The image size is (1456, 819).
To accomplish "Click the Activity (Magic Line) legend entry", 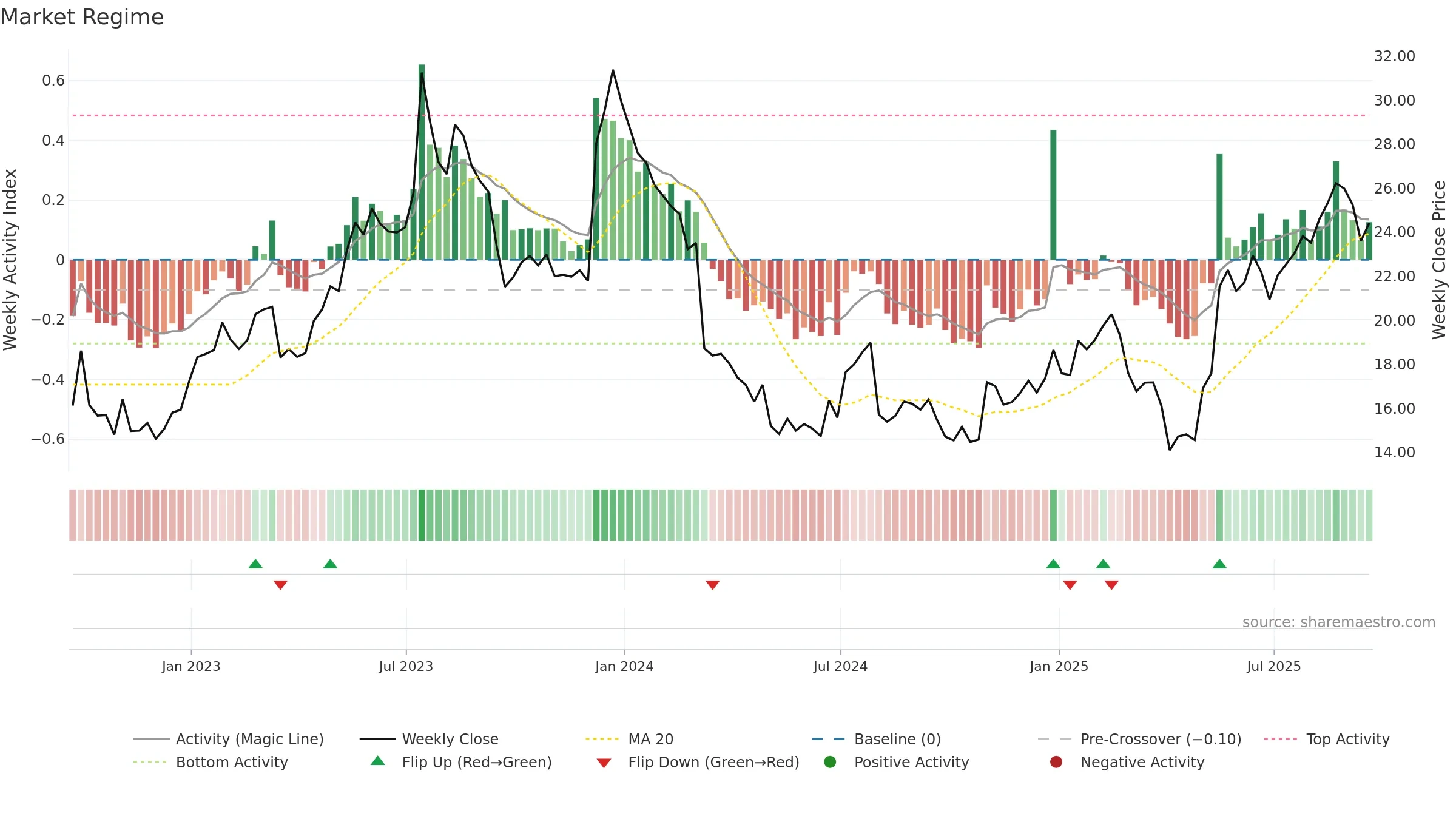I will (x=229, y=739).
